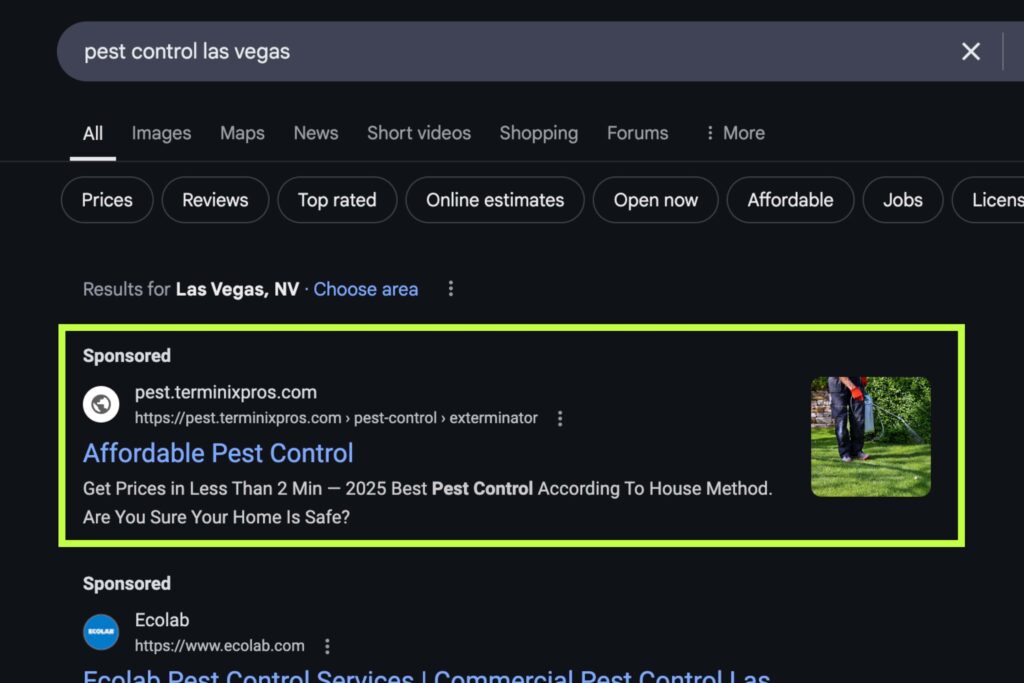Image resolution: width=1024 pixels, height=683 pixels.
Task: Clear the search query with the X icon
Action: (969, 51)
